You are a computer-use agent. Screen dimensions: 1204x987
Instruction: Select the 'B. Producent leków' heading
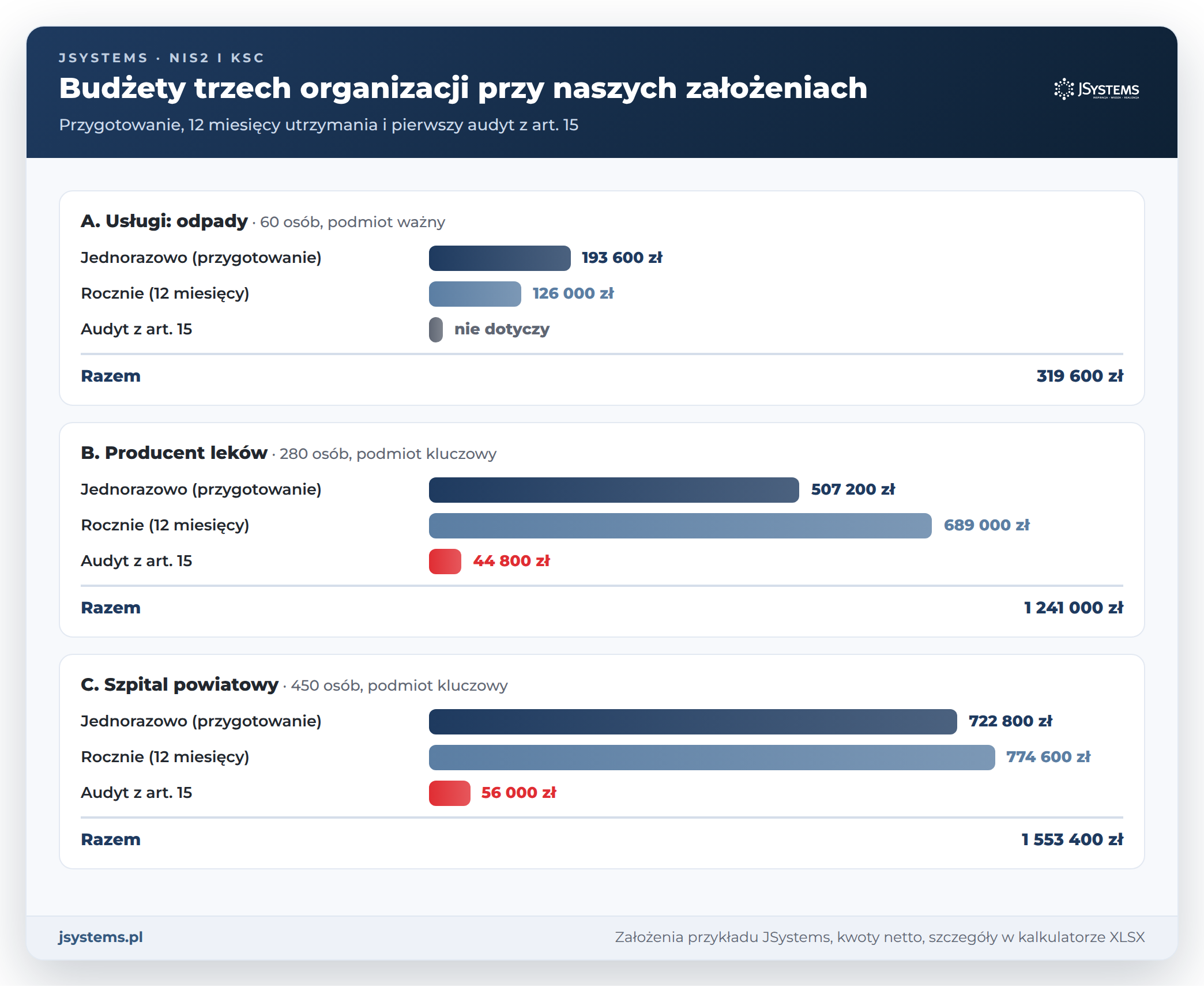coord(174,453)
